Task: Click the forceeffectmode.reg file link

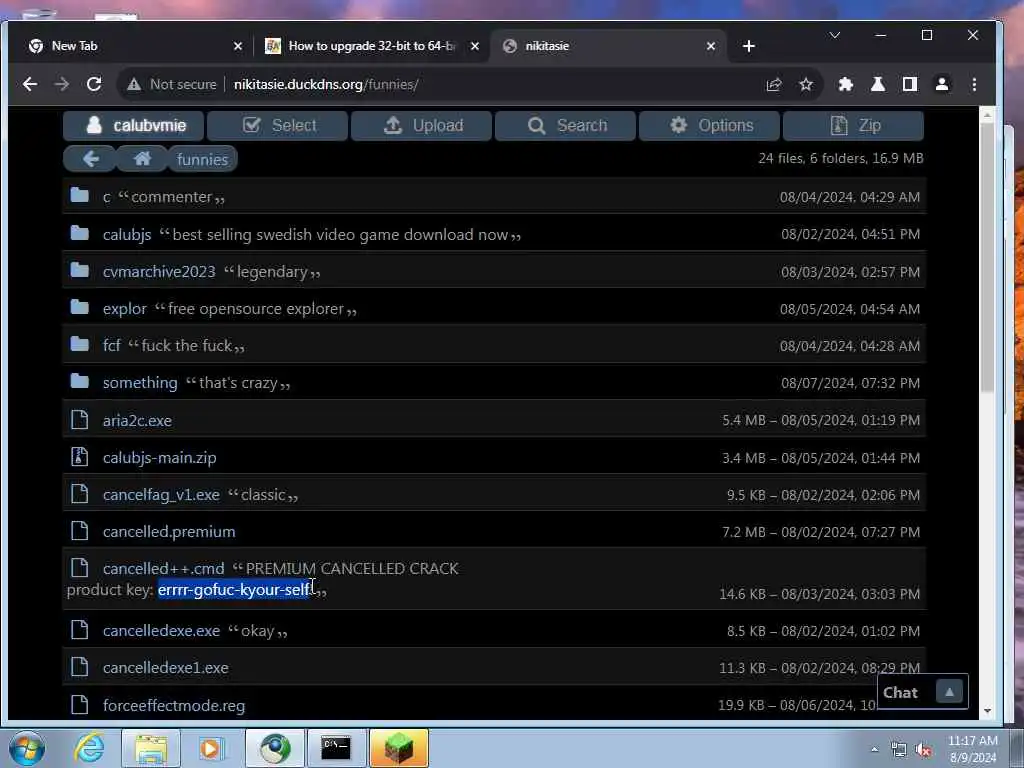Action: point(174,705)
